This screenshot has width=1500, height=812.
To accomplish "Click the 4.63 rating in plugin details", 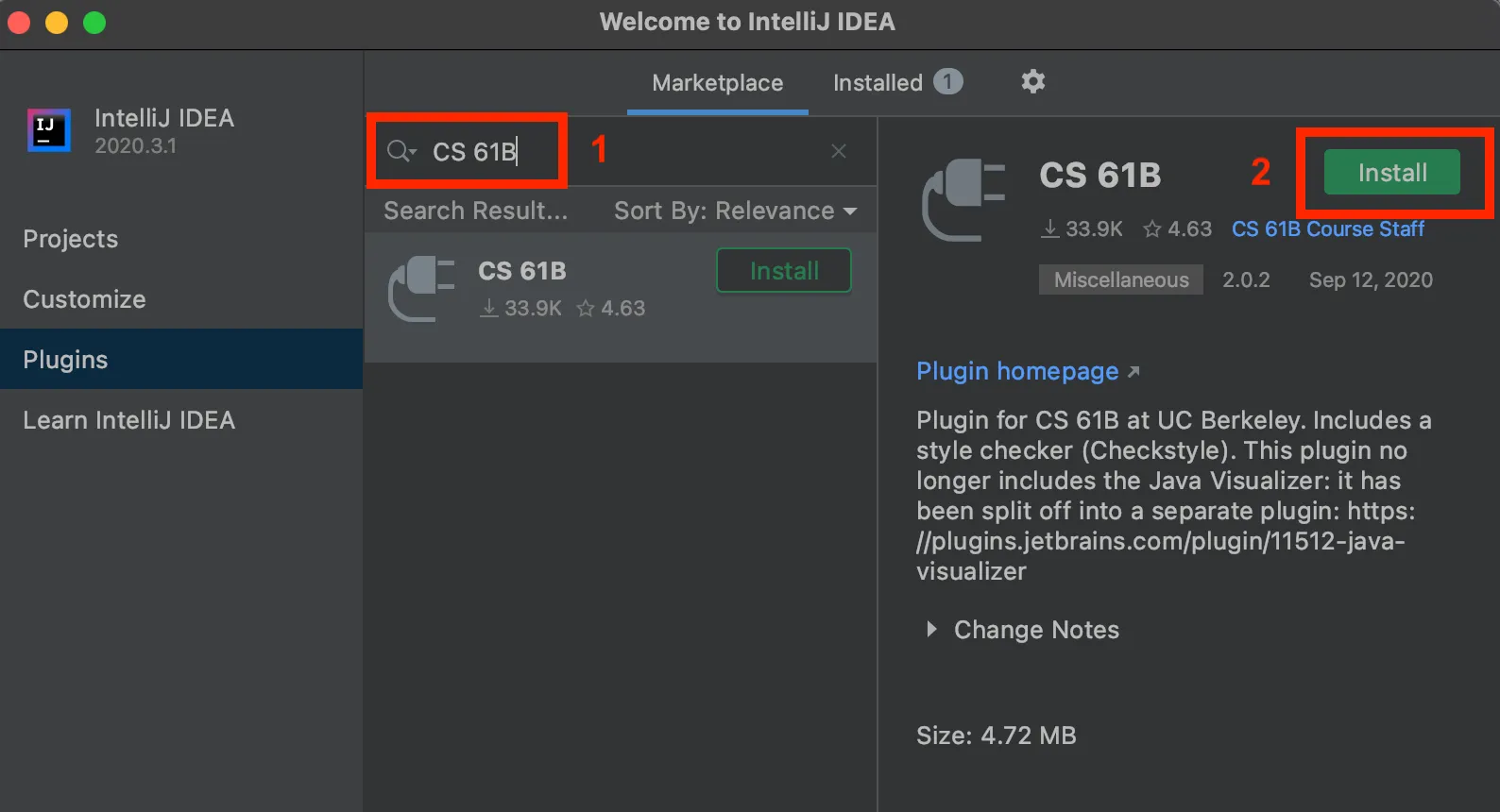I will point(1177,229).
